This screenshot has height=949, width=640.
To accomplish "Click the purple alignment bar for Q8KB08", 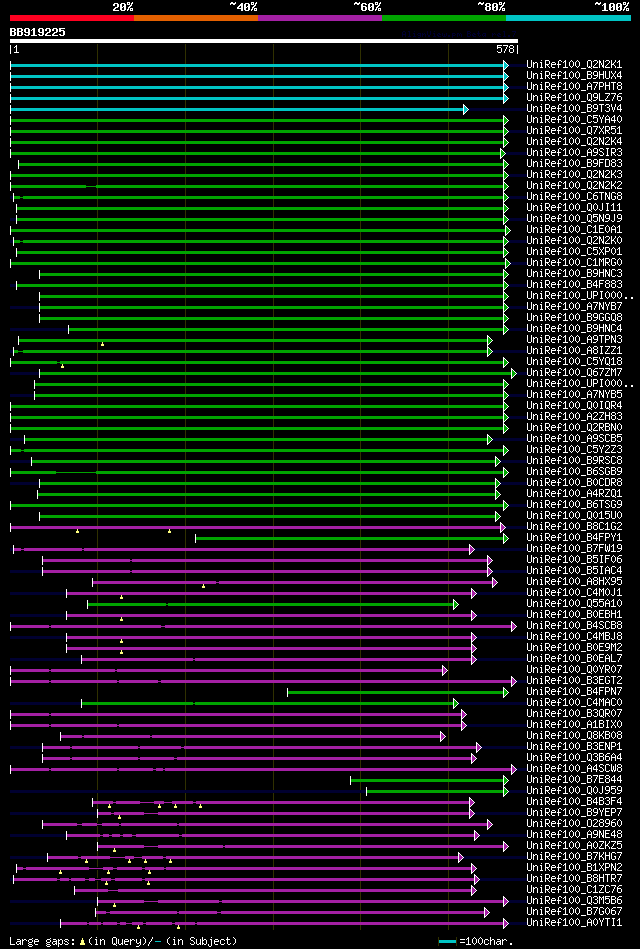I will [251, 736].
